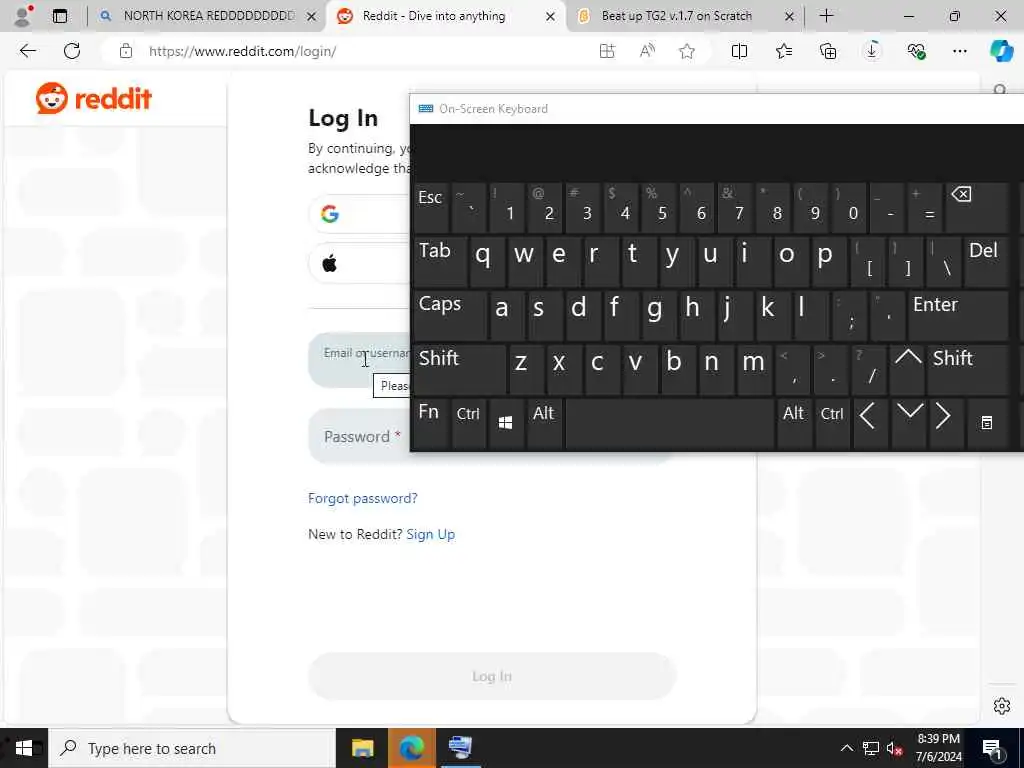Tap the down arrow key on keyboard
The width and height of the screenshot is (1024, 768).
click(908, 423)
